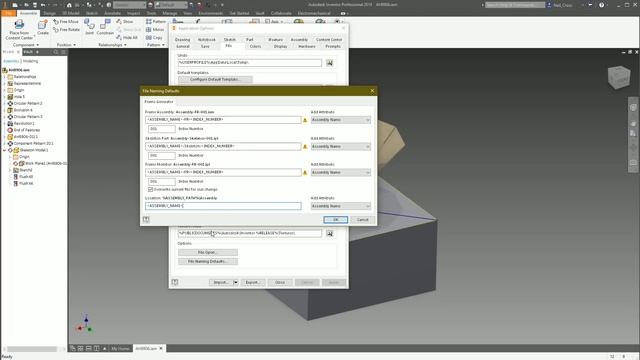Select End of Features in model browser
640x360 pixels.
27,130
